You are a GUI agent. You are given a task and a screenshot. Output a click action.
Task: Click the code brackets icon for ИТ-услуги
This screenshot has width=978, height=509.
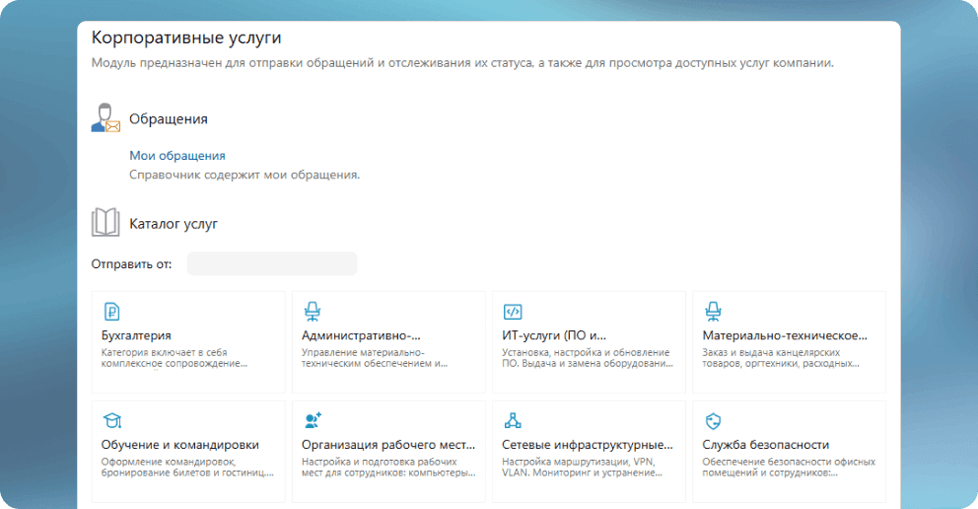(x=512, y=311)
